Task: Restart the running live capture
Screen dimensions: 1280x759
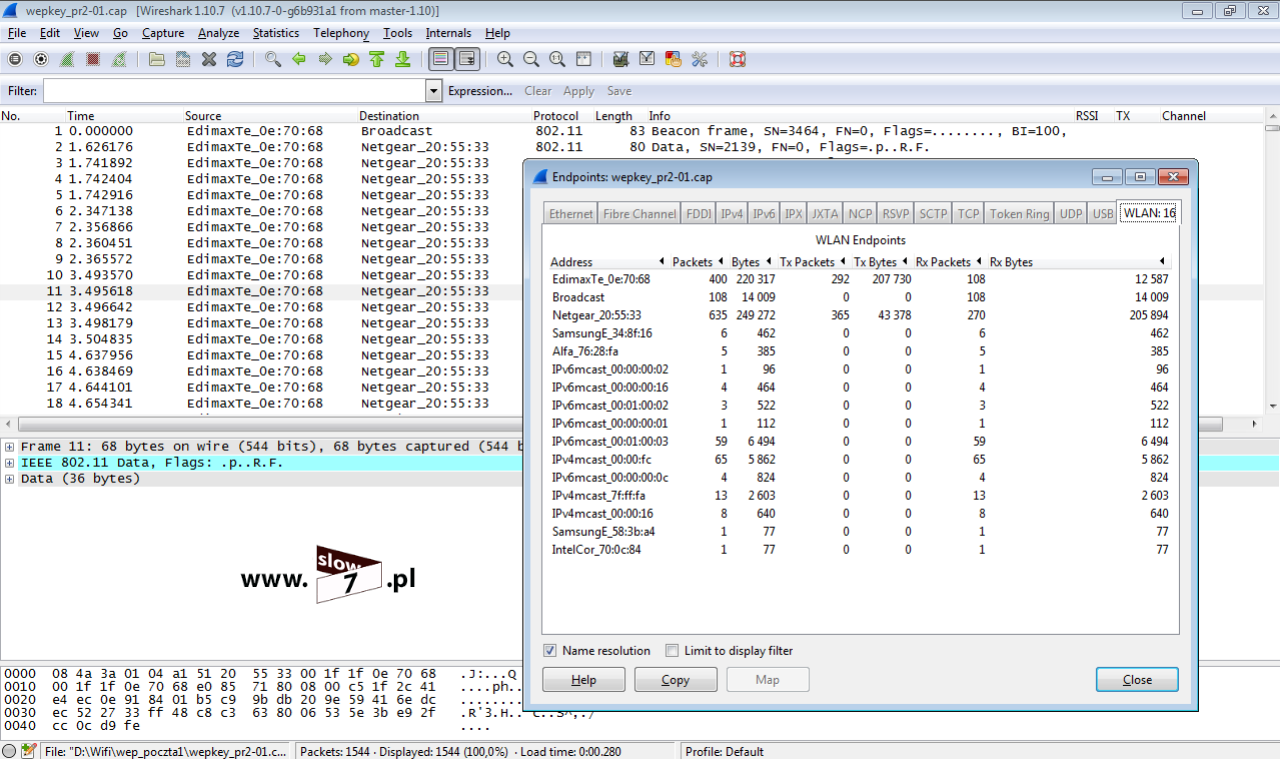Action: point(119,59)
